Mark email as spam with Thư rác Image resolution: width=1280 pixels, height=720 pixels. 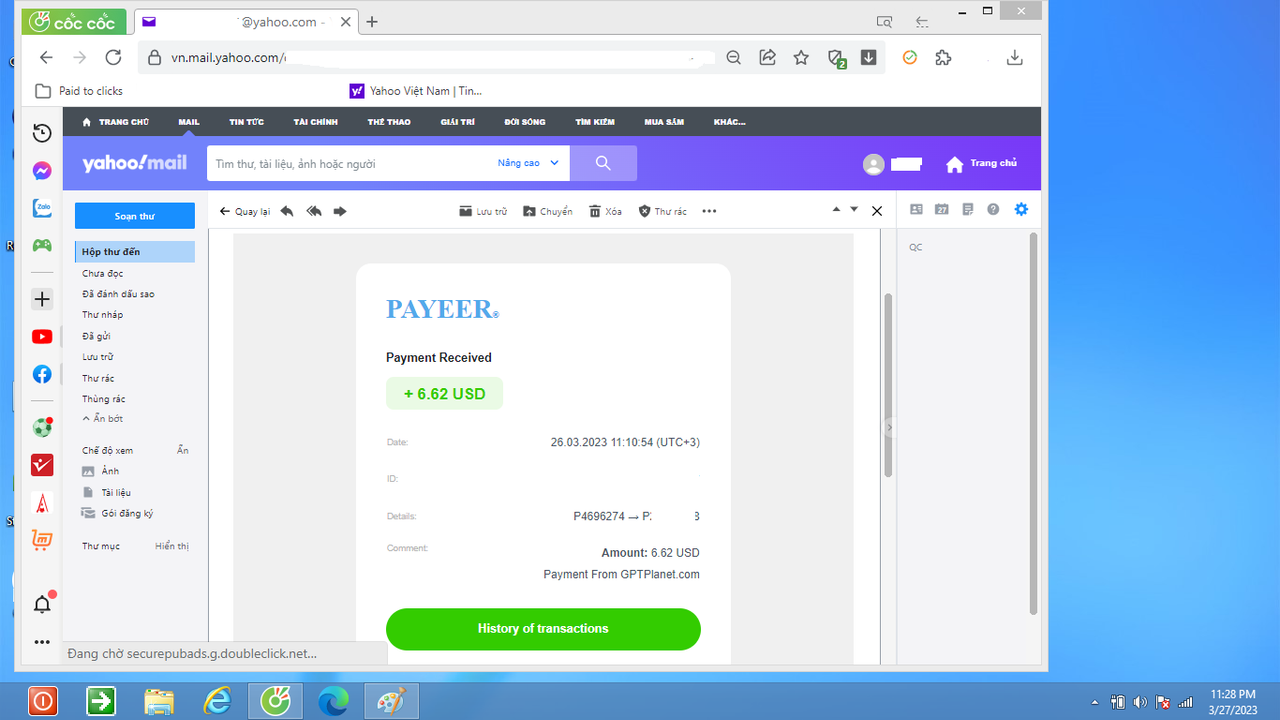(663, 211)
